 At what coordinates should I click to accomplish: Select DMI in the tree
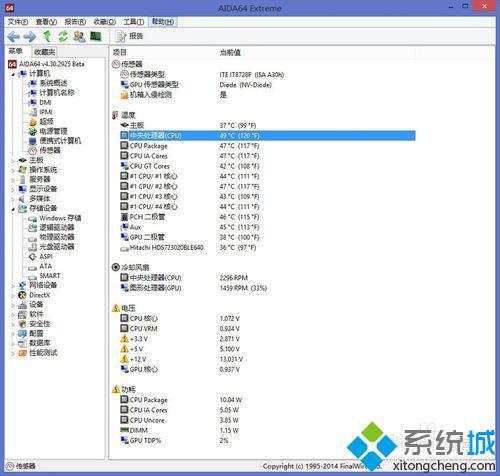(45, 102)
